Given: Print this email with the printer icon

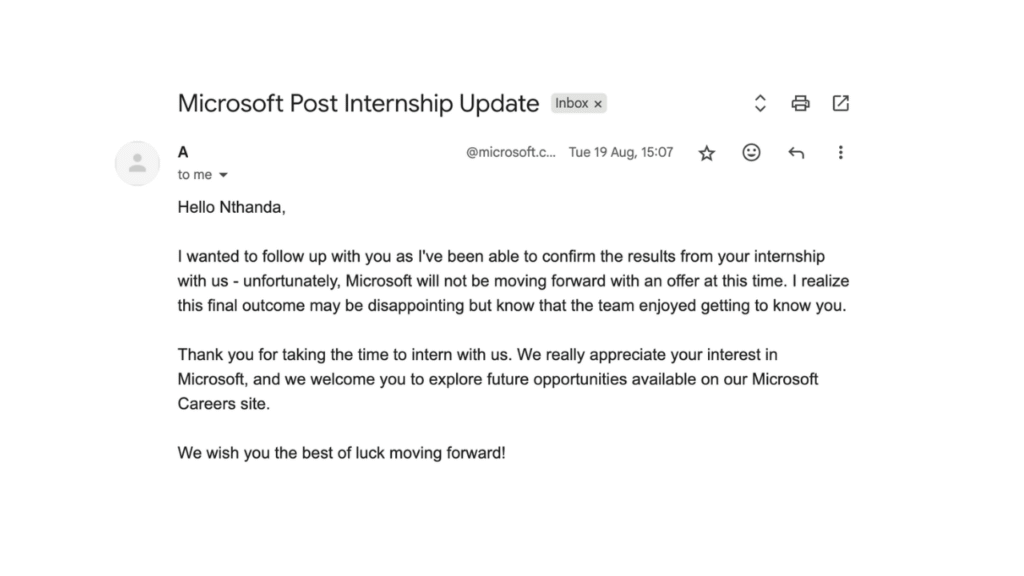Looking at the screenshot, I should coord(800,103).
